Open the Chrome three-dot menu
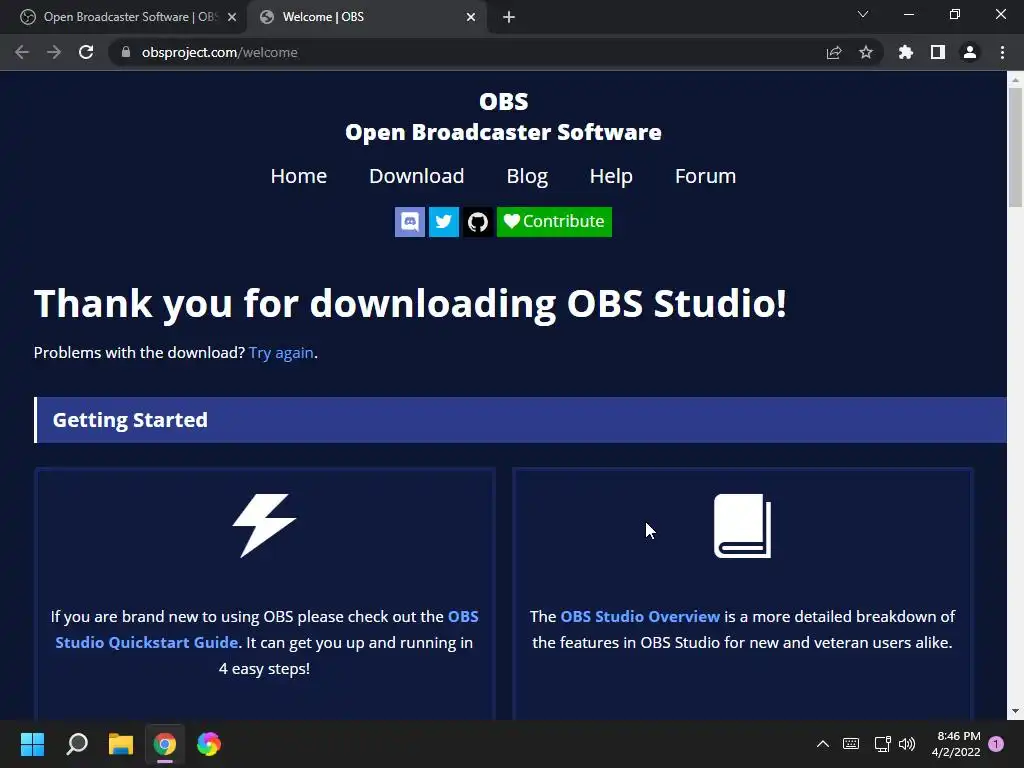Image resolution: width=1024 pixels, height=768 pixels. tap(1002, 52)
